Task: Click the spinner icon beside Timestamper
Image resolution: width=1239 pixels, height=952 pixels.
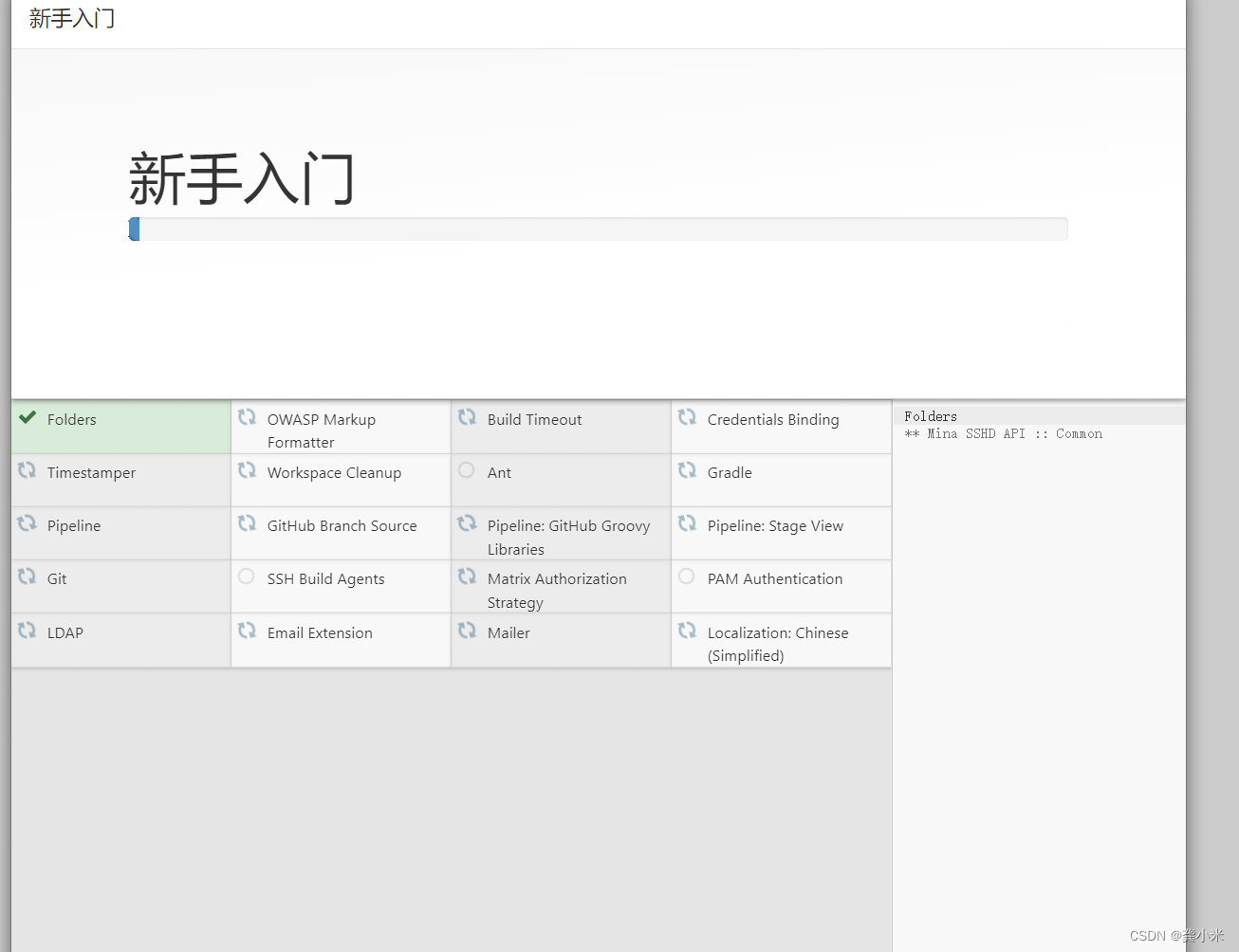Action: coord(27,470)
